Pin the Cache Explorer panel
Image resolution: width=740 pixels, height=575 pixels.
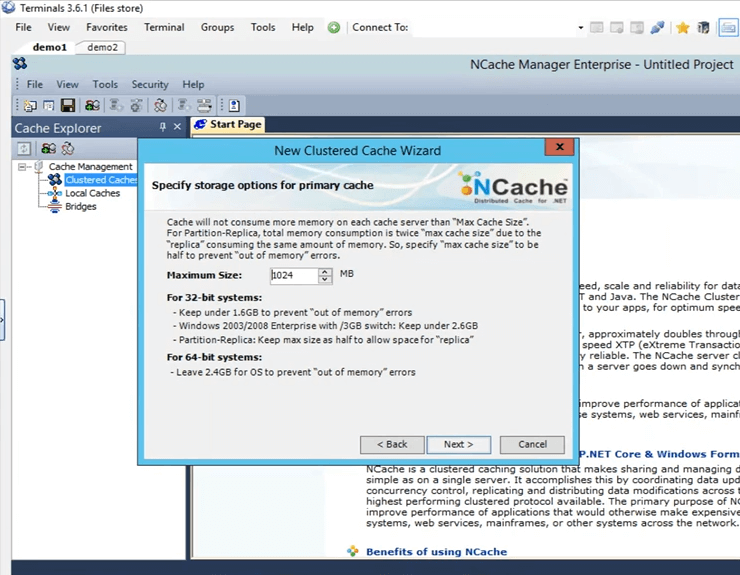(x=163, y=127)
